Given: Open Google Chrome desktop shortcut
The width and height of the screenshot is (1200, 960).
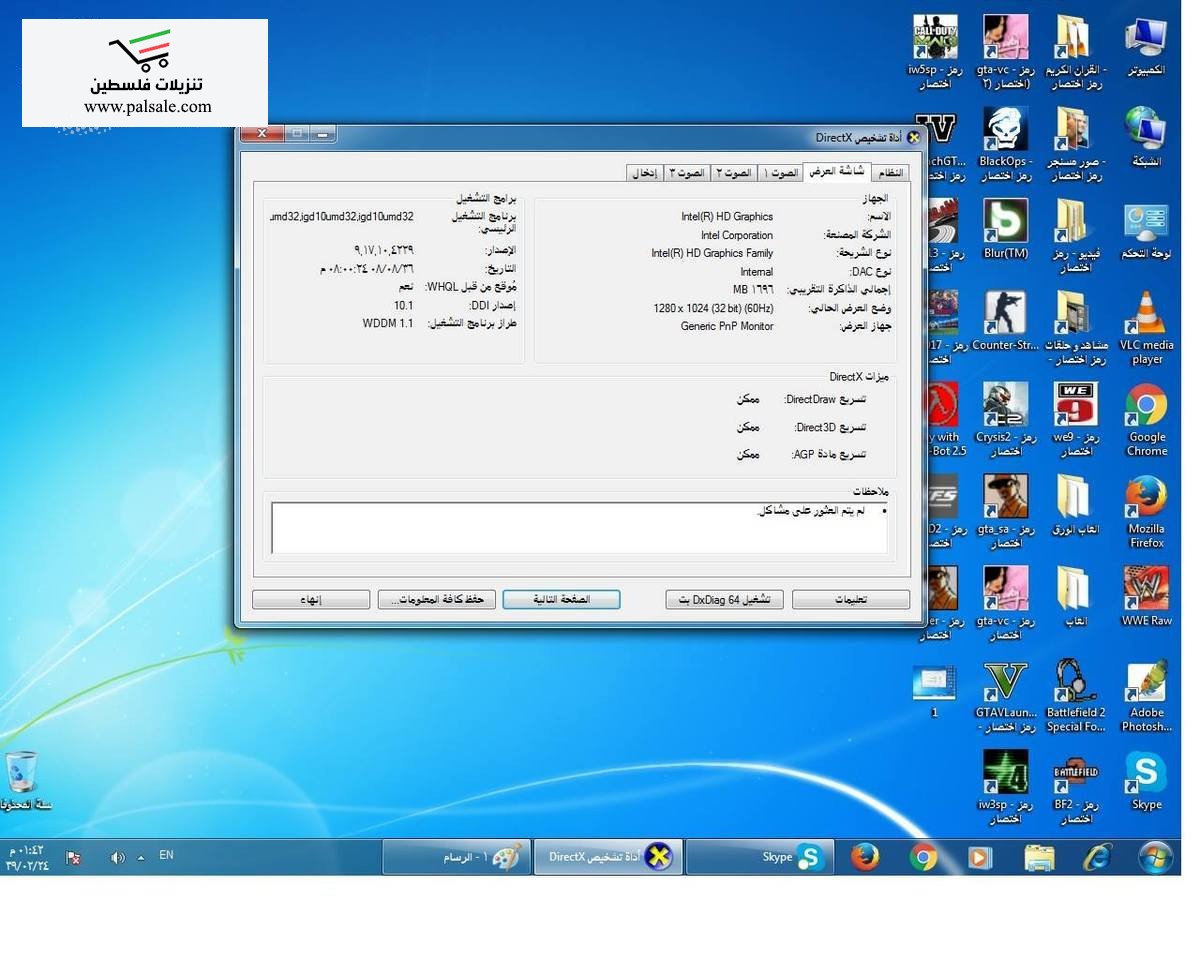Looking at the screenshot, I should click(1146, 406).
